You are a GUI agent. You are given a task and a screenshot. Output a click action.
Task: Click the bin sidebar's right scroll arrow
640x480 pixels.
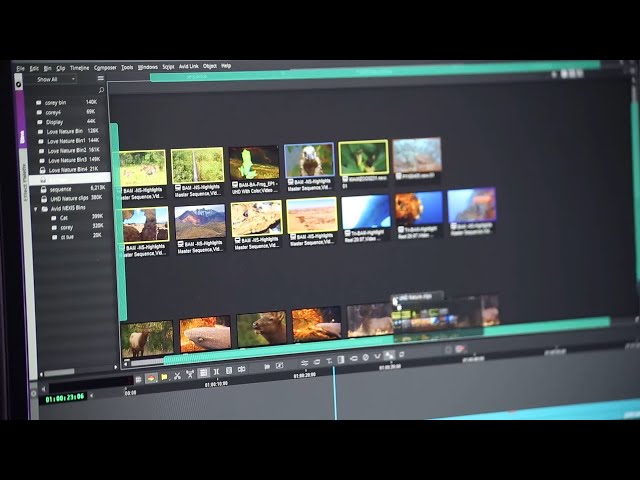[116, 367]
